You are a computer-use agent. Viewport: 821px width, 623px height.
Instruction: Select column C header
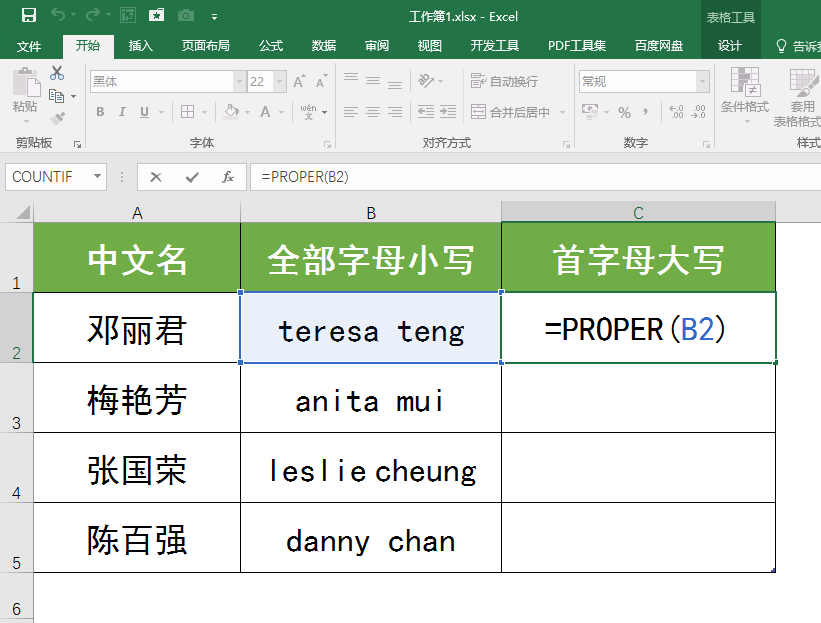[x=638, y=213]
